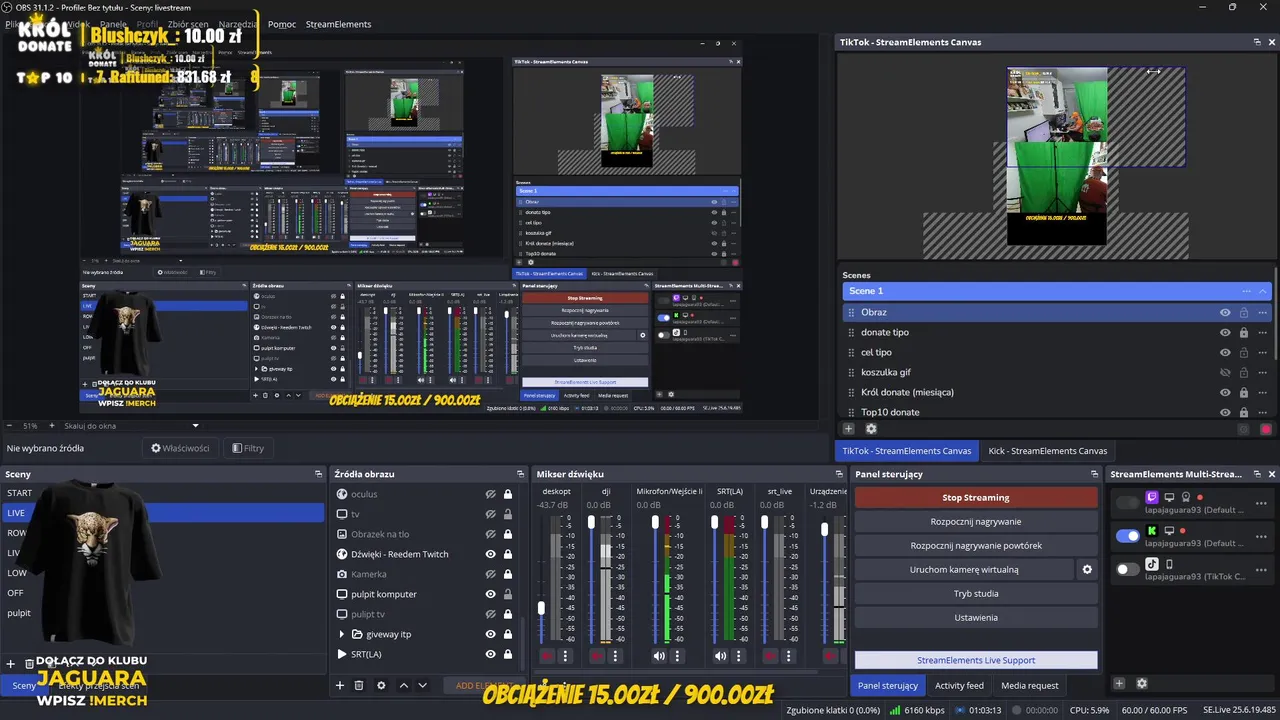
Task: Switch to Kick - StreamElements Canvas tab
Action: click(1048, 451)
